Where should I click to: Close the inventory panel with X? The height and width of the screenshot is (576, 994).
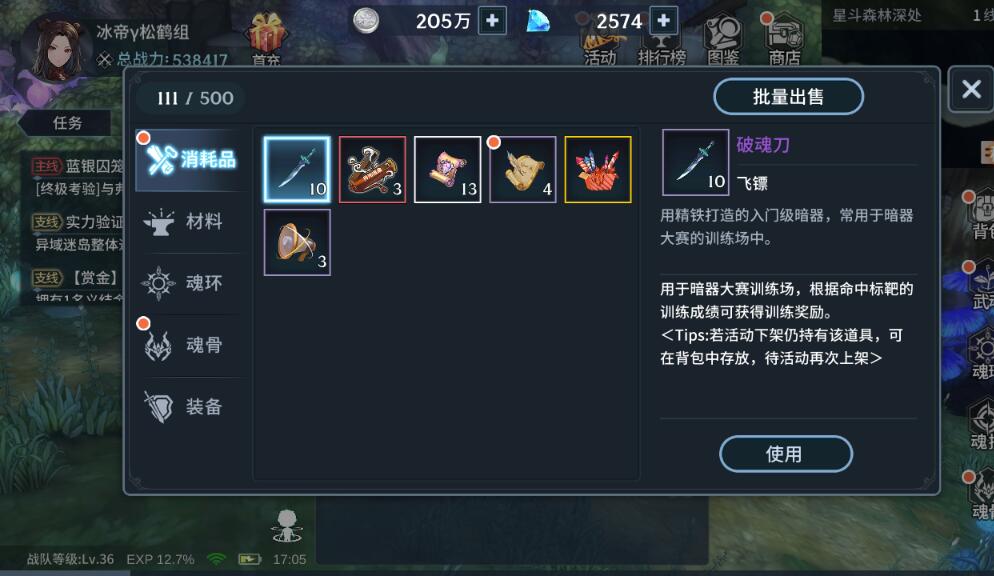point(971,89)
